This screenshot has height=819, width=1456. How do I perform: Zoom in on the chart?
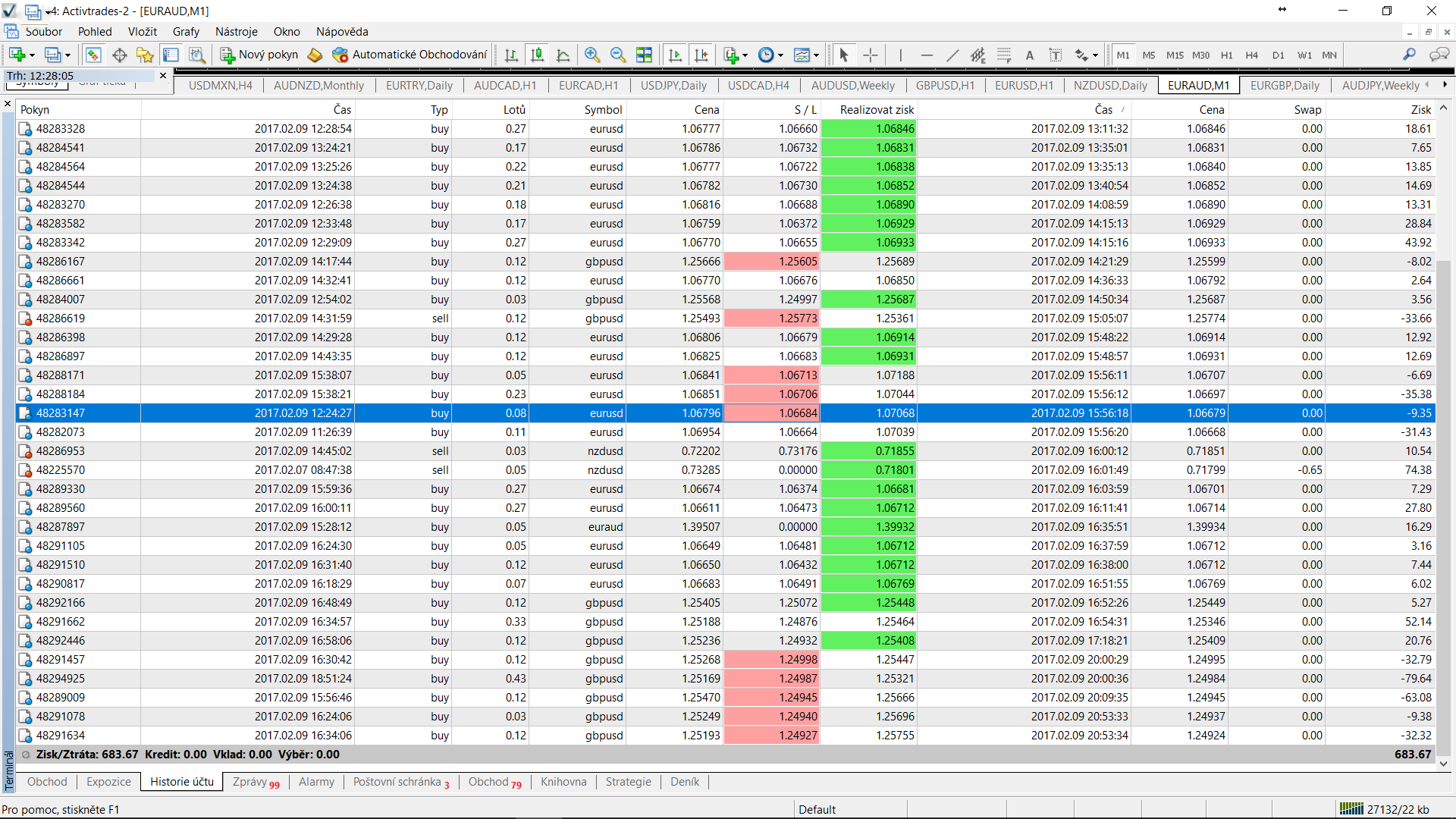coord(592,55)
